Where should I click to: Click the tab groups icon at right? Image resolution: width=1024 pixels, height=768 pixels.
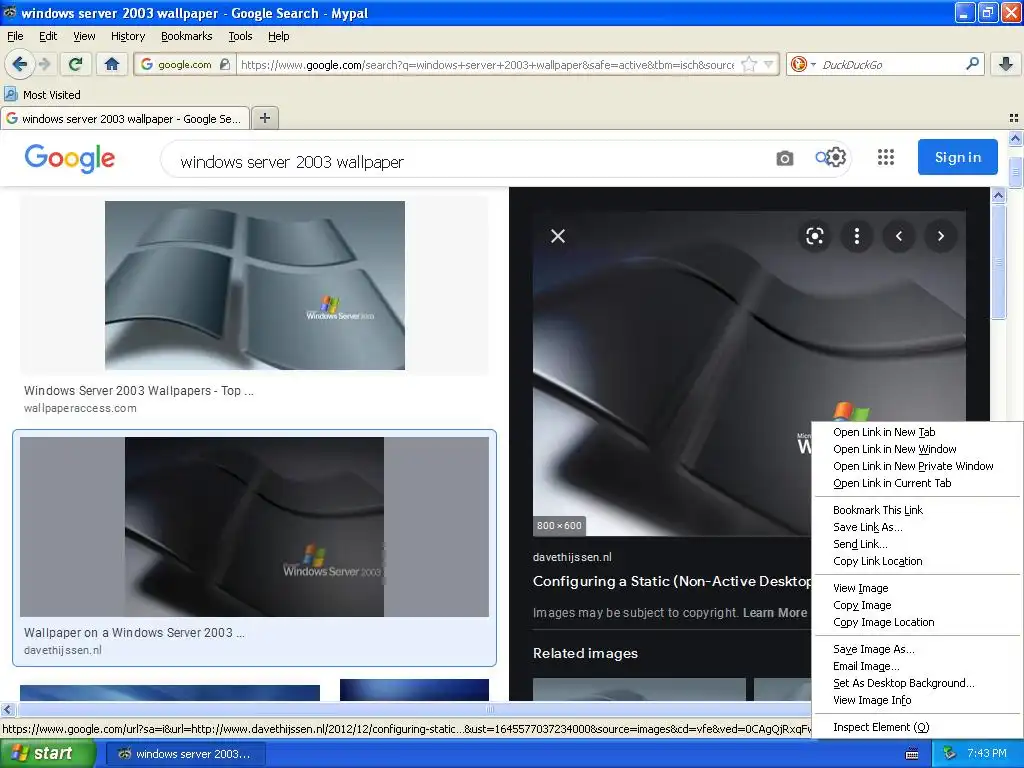pos(1014,118)
